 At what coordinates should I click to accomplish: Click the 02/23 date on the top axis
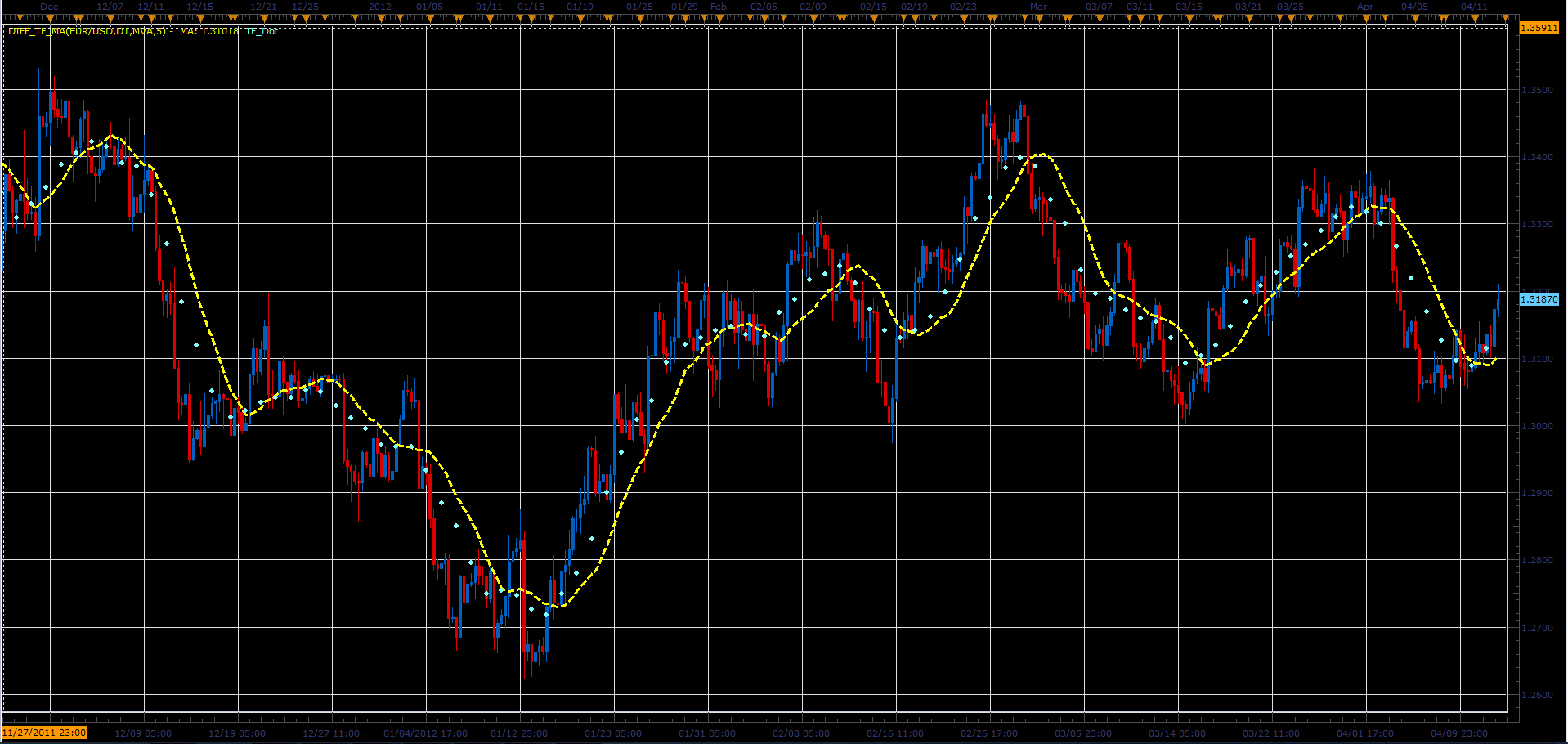coord(963,7)
